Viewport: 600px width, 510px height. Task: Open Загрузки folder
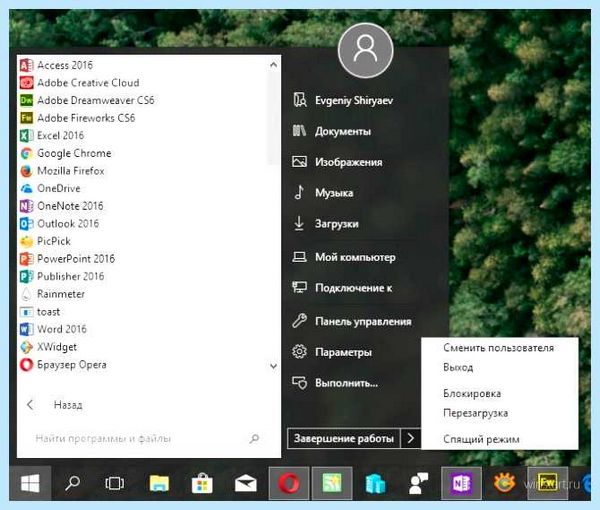(x=326, y=223)
